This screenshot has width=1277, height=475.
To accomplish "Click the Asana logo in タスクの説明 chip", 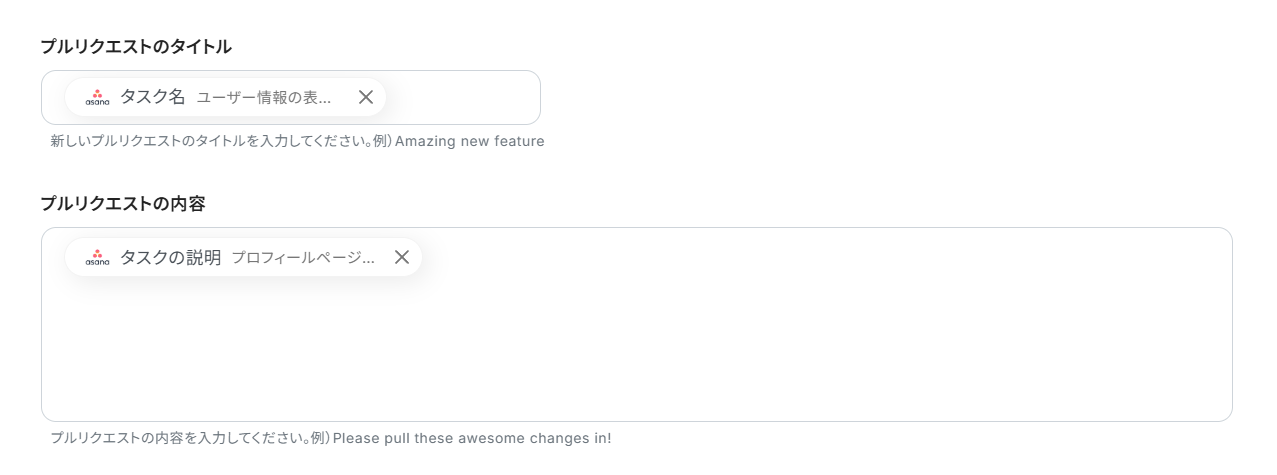I will (x=97, y=257).
